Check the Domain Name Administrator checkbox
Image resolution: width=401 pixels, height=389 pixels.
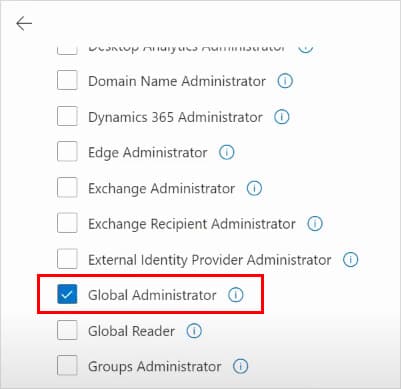tap(67, 80)
